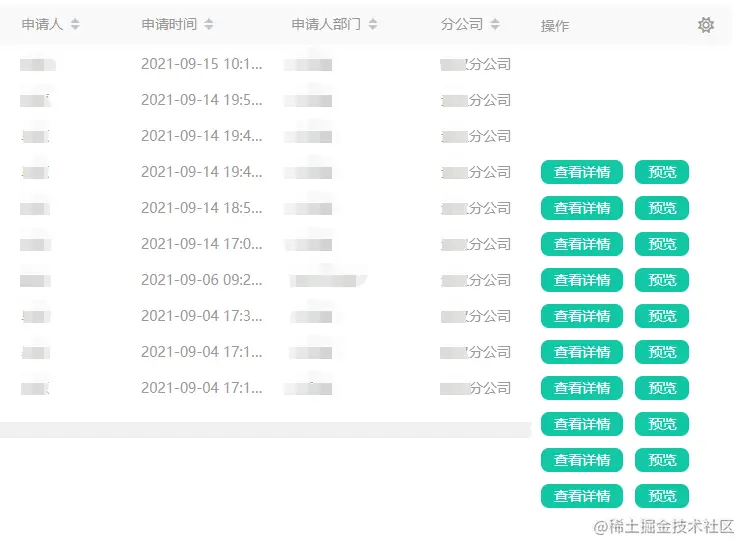Select the 2021-09-06 09:2... time cell
751x552 pixels.
[202, 280]
